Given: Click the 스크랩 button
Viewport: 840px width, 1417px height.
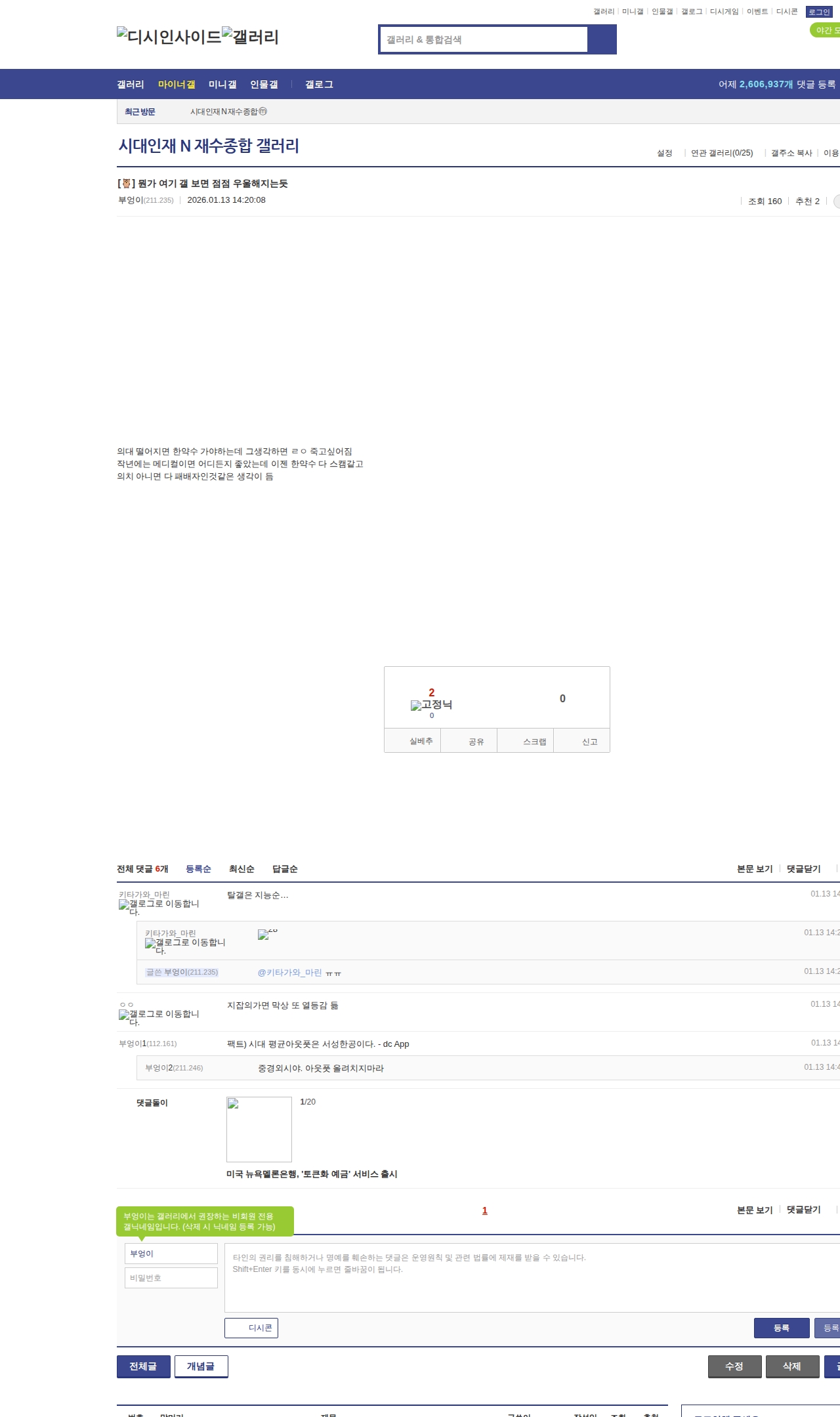Looking at the screenshot, I should (526, 740).
